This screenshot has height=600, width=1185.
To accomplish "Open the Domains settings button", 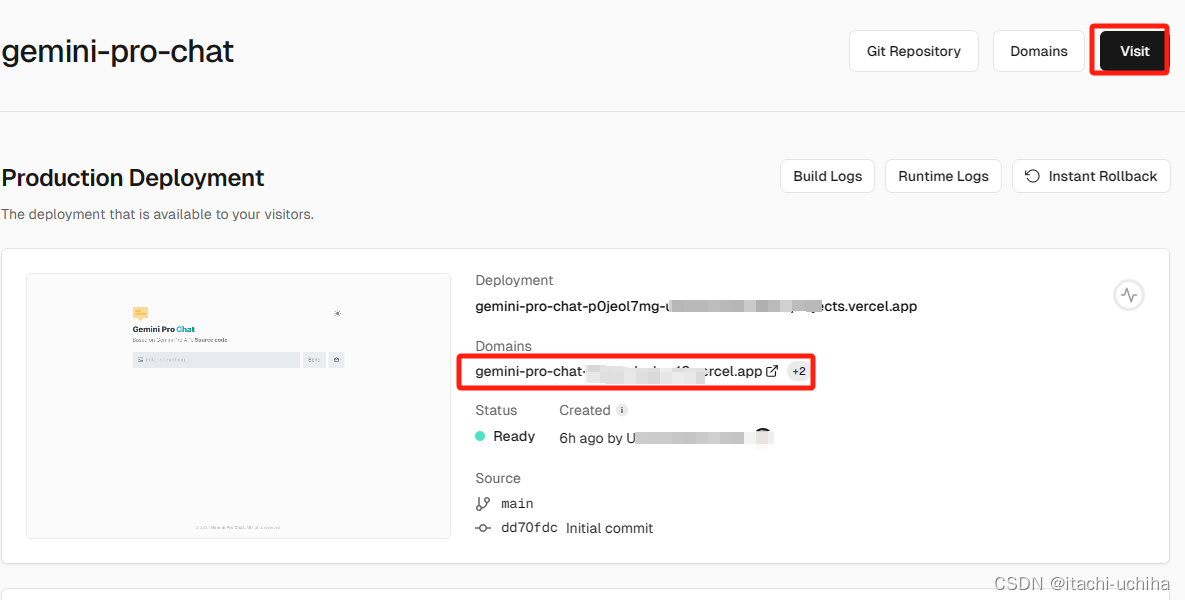I will (x=1038, y=51).
